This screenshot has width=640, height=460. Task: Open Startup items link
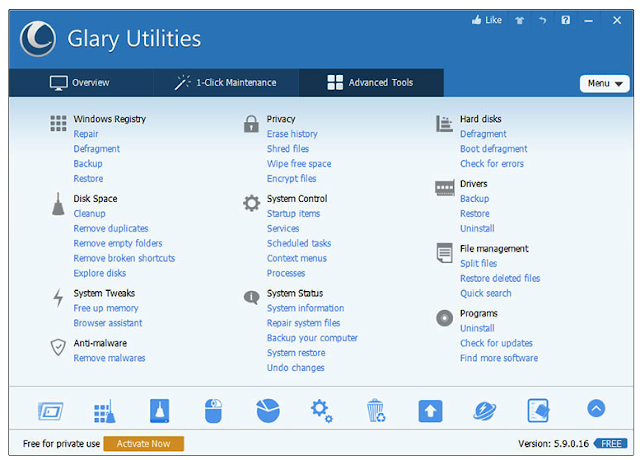tap(293, 213)
